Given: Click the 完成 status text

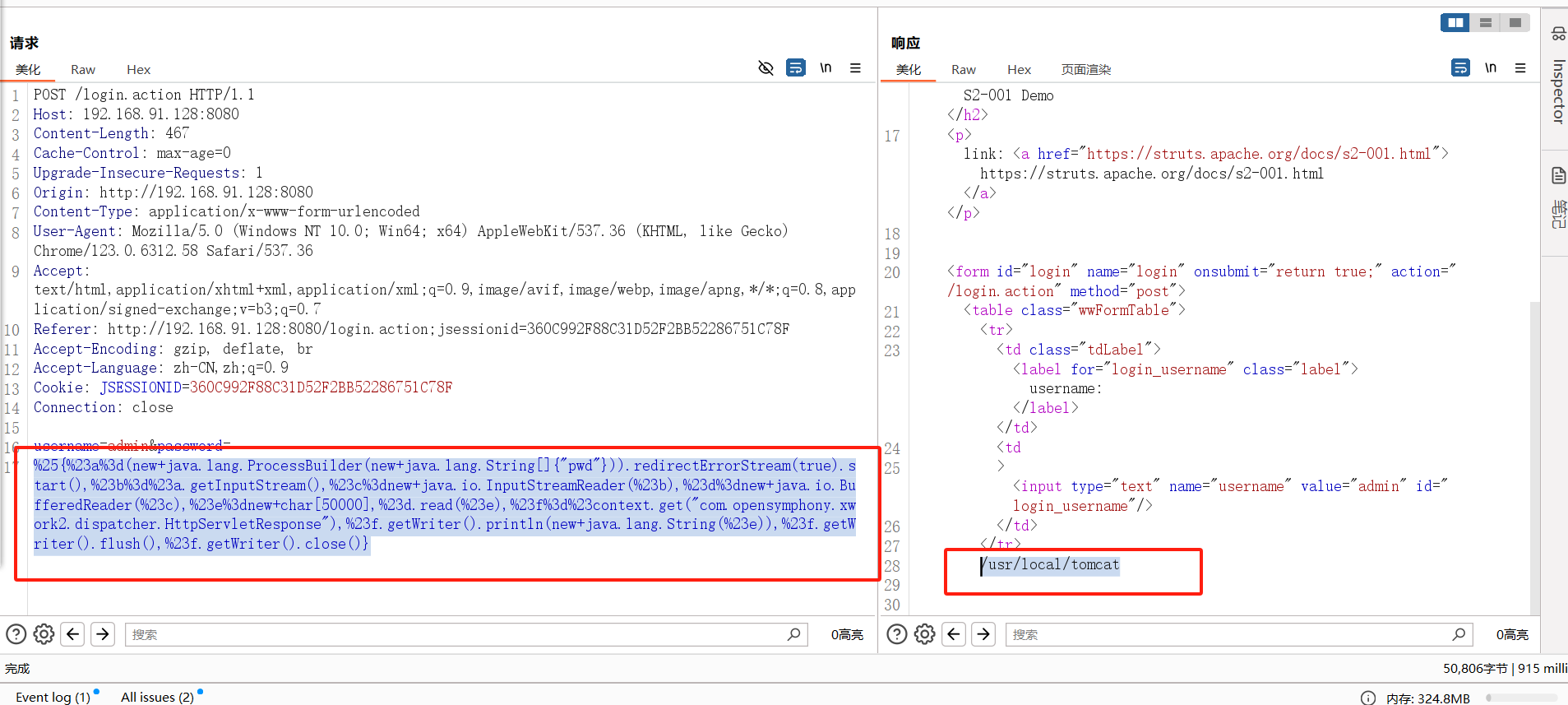Looking at the screenshot, I should (17, 668).
